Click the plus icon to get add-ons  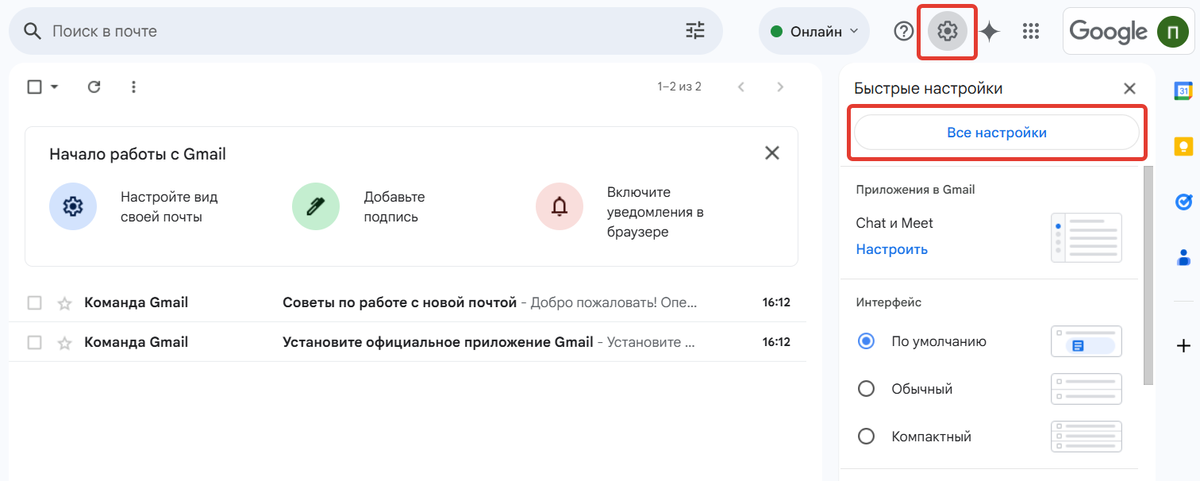point(1183,346)
